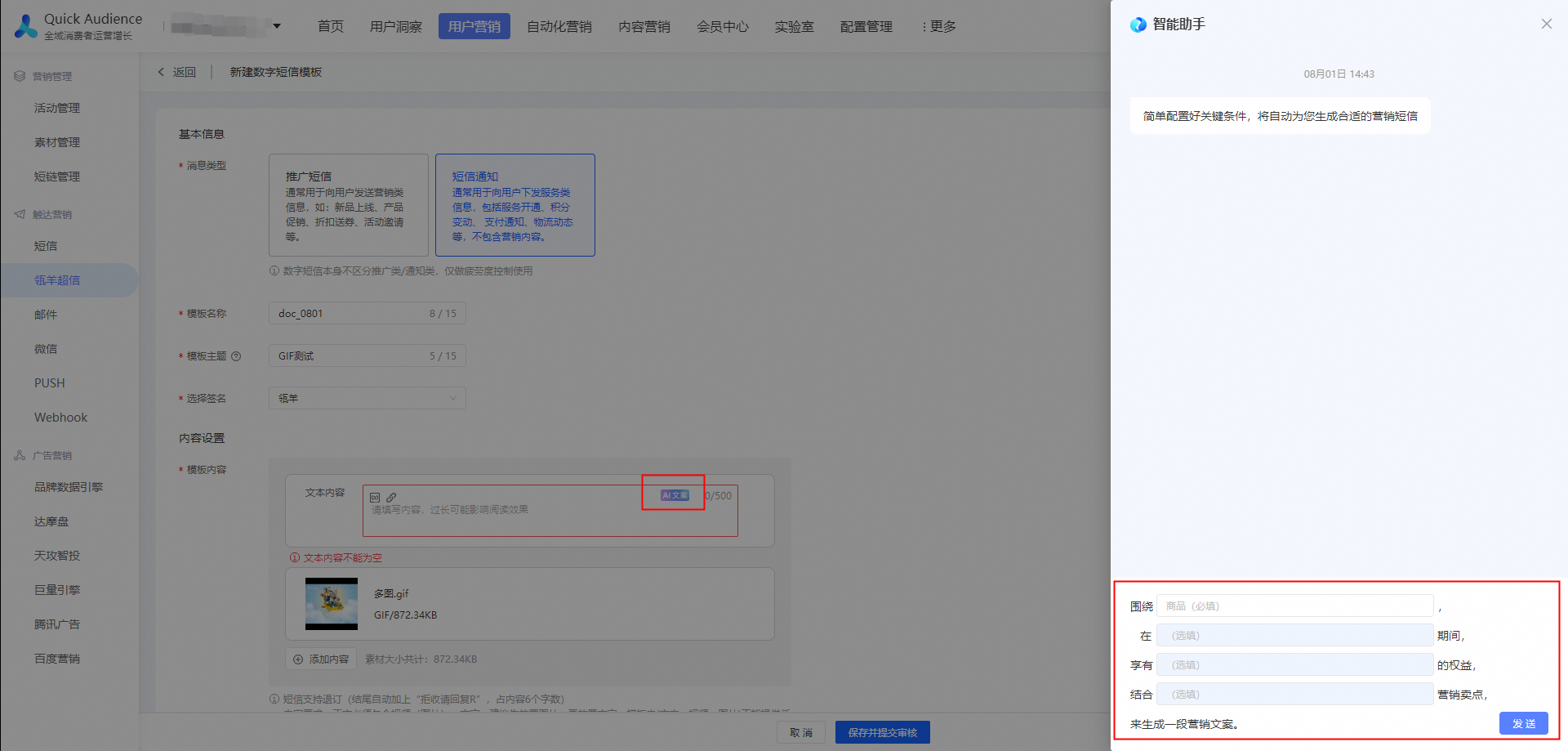Click the 素材大小共计:872.34KB text
Screen dimensions: 1568x751
[421, 659]
